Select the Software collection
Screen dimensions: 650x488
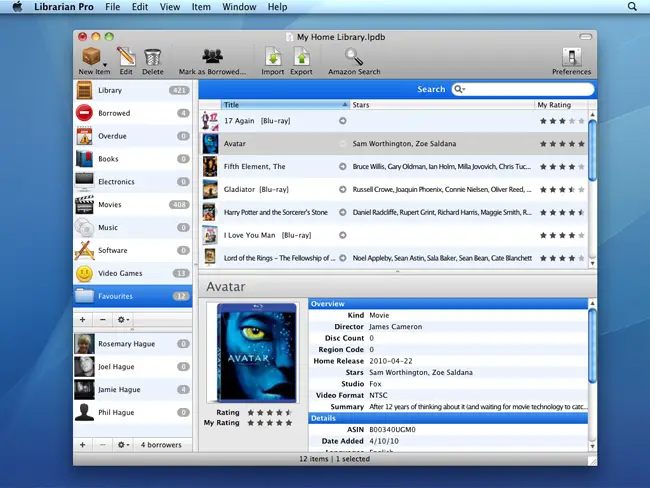(x=133, y=250)
